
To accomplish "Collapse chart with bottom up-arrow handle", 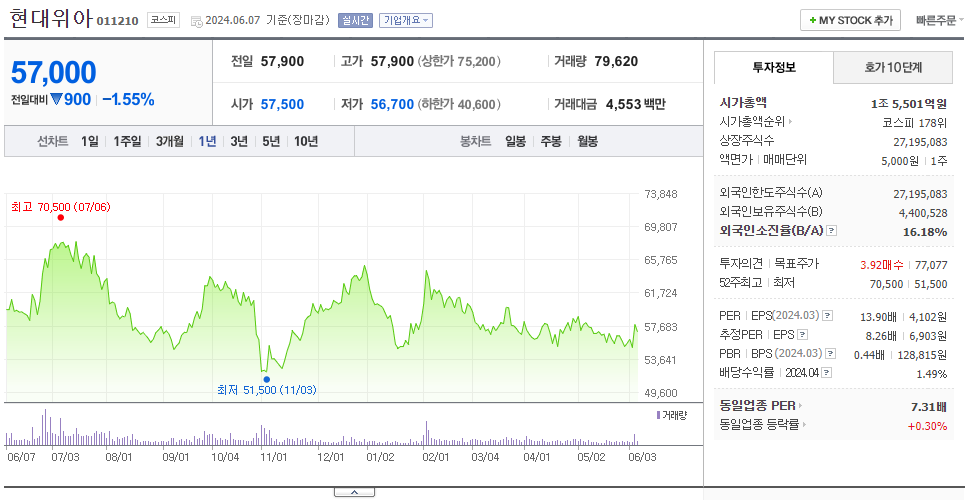I will click(354, 492).
